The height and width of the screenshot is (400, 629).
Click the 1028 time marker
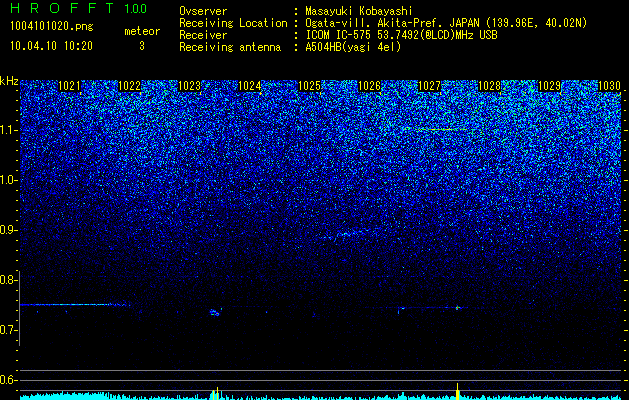[489, 86]
